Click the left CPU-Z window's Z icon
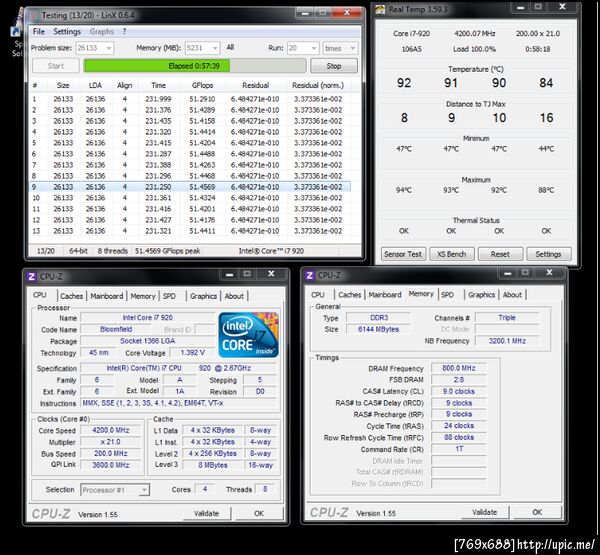Screen dimensions: 600x555 click(x=32, y=276)
